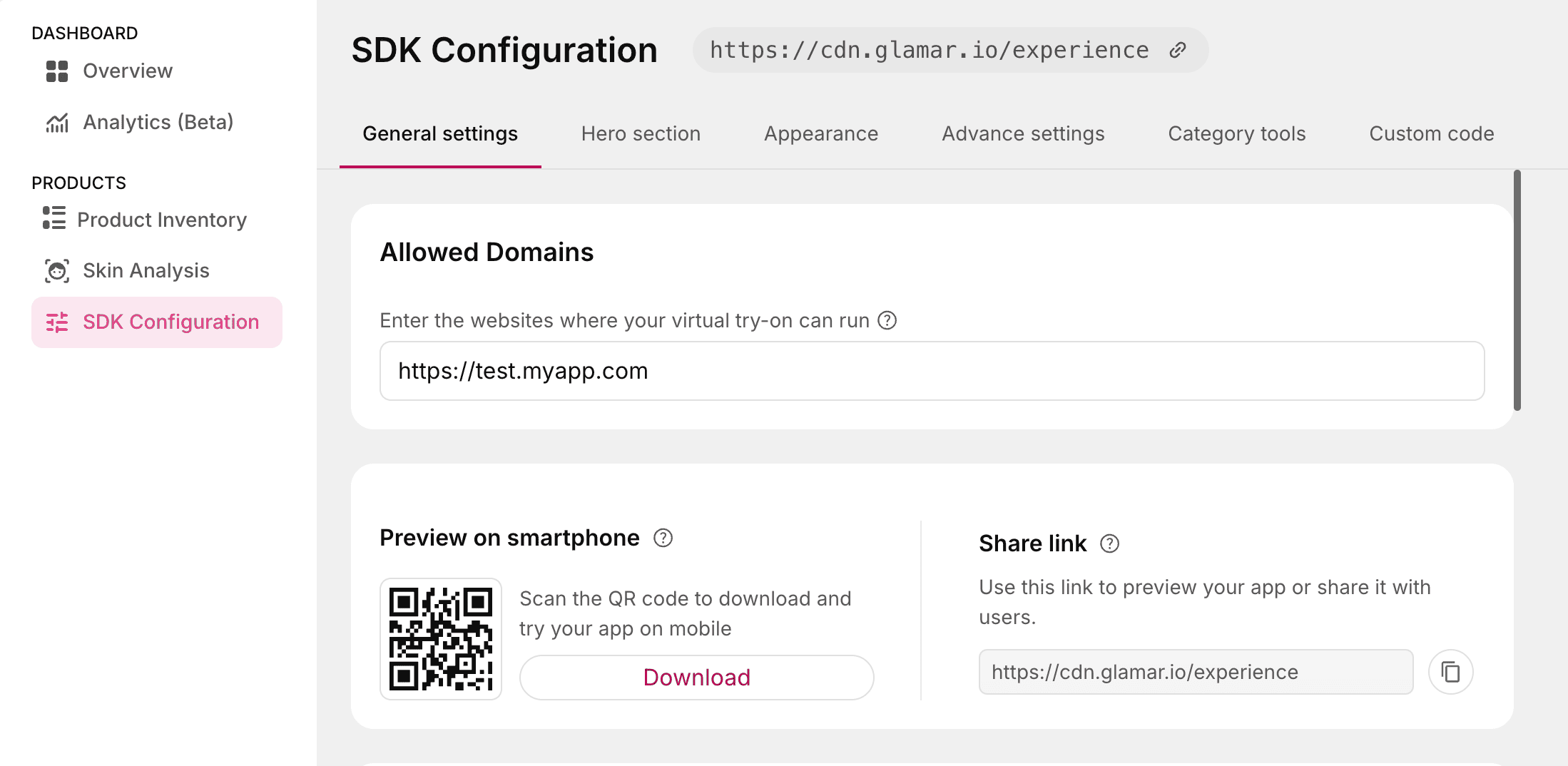Click the SDK Configuration sliders icon
Viewport: 1568px width, 766px height.
pos(57,322)
